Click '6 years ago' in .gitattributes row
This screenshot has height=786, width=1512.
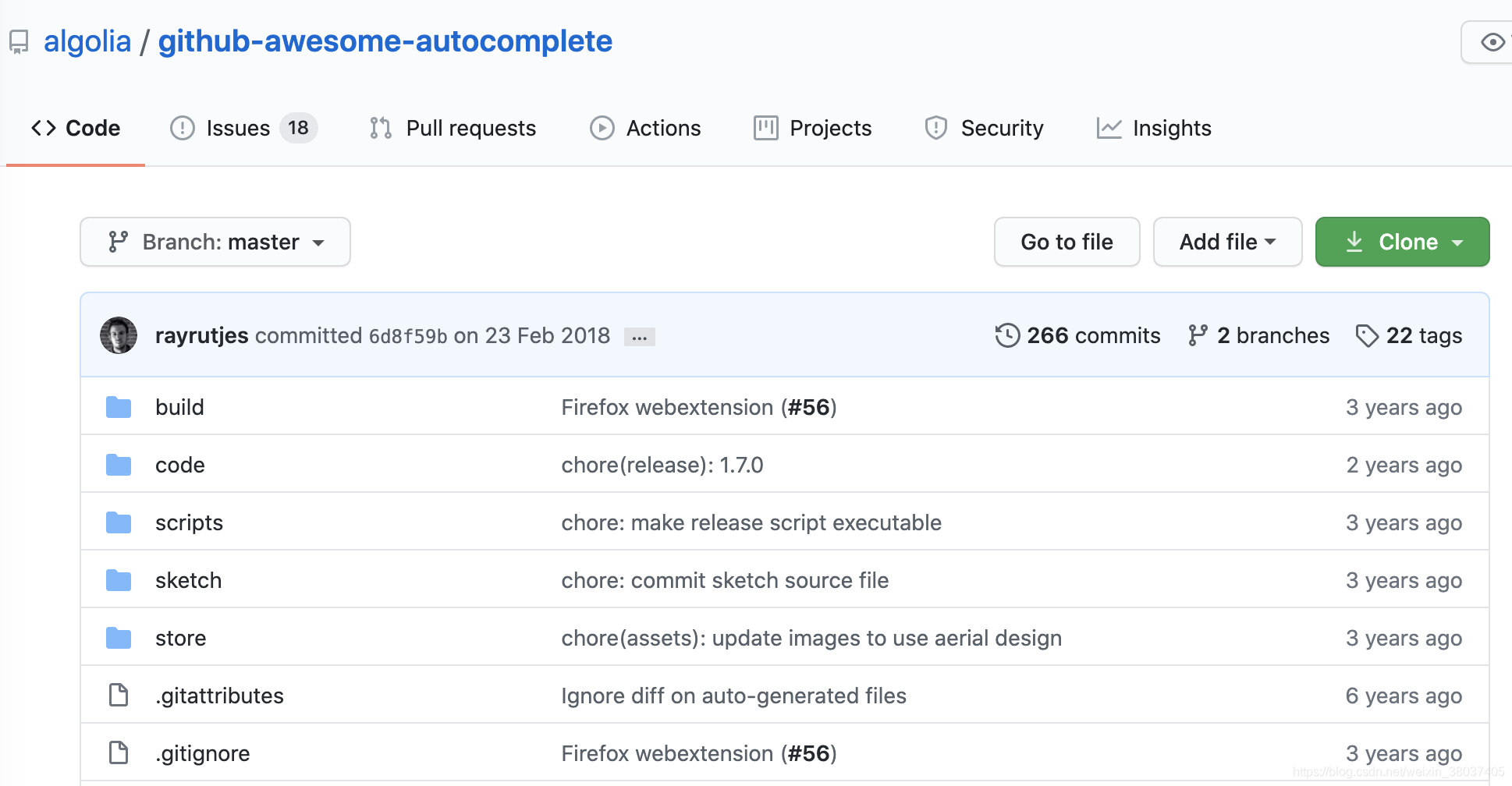1404,696
